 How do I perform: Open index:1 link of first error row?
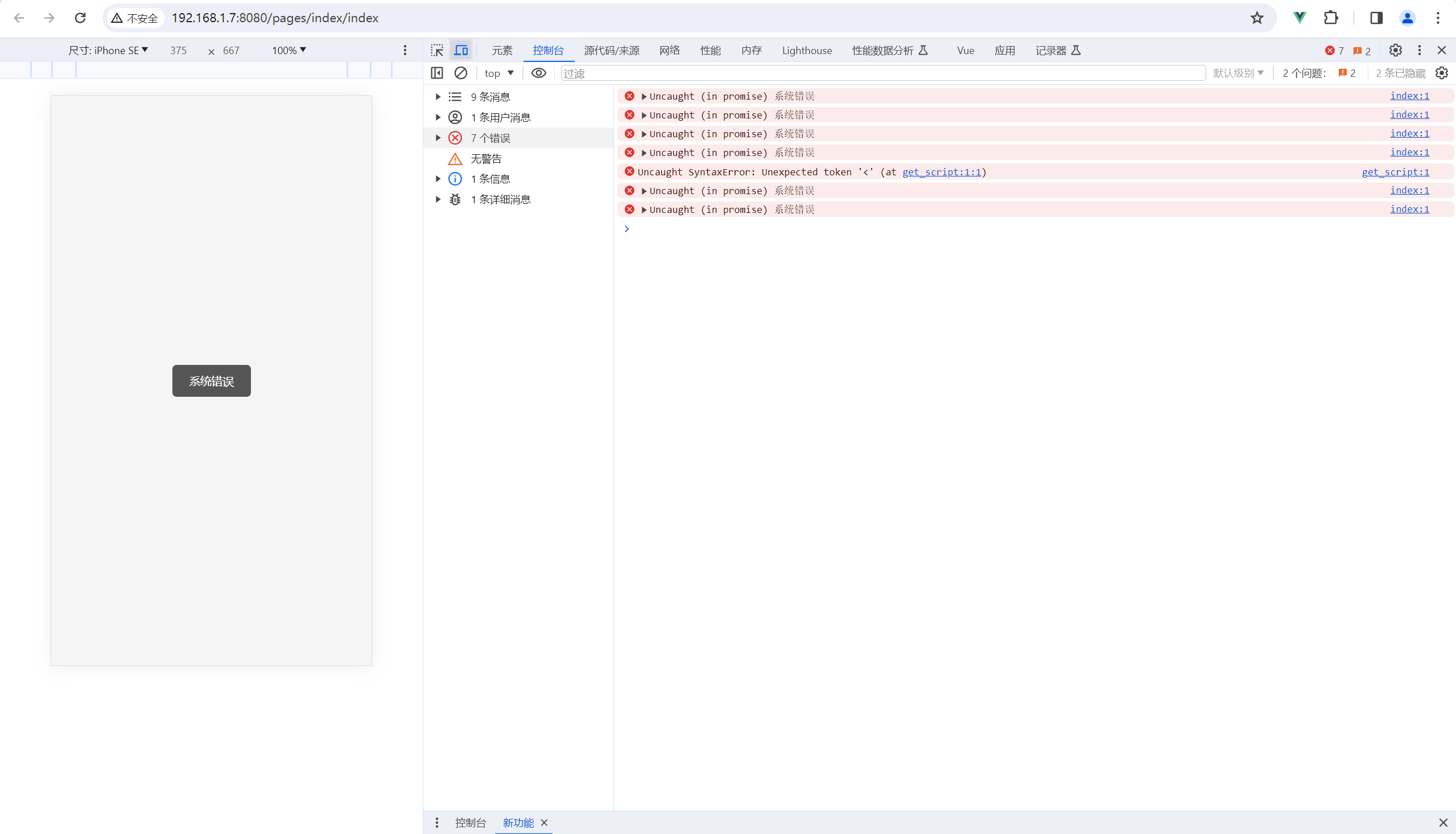point(1410,96)
